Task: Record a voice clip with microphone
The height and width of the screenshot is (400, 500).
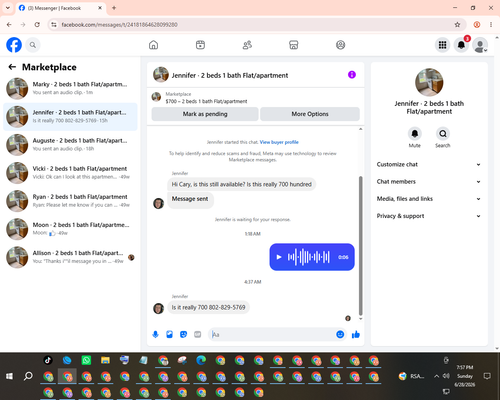Action: click(x=155, y=334)
